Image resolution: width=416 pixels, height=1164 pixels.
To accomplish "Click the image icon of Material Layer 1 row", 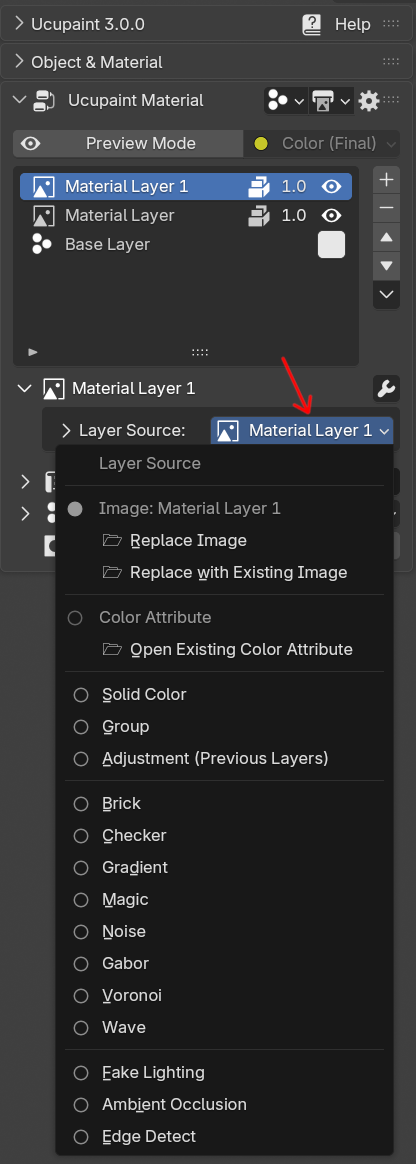I will point(42,186).
